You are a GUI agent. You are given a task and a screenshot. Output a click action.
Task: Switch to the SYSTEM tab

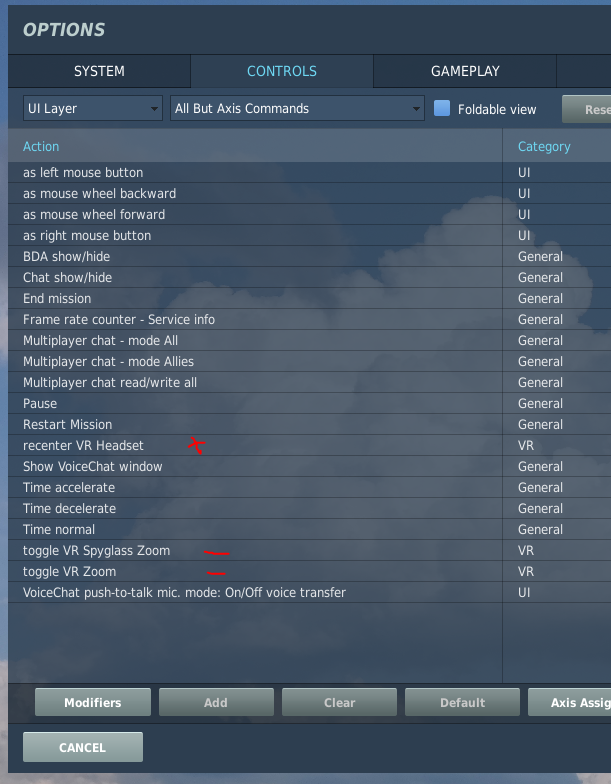(x=99, y=71)
